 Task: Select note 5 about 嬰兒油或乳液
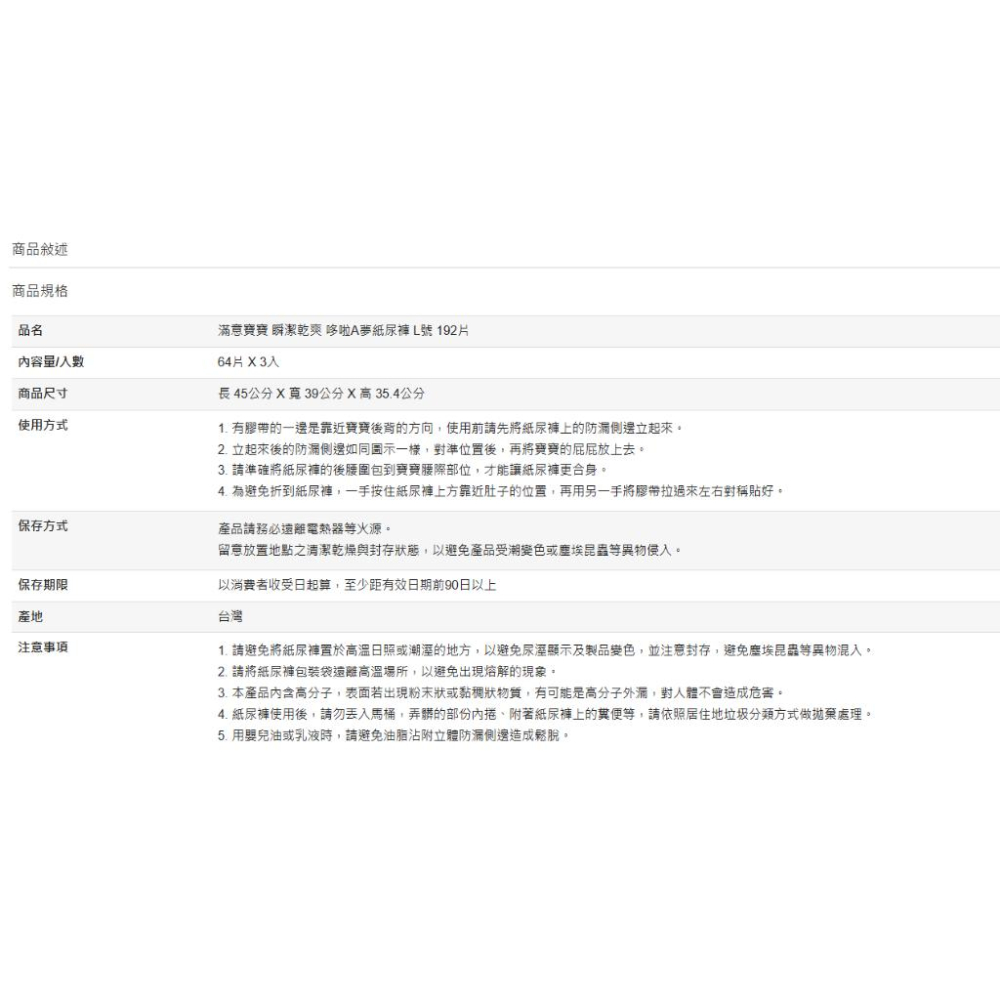pos(392,735)
